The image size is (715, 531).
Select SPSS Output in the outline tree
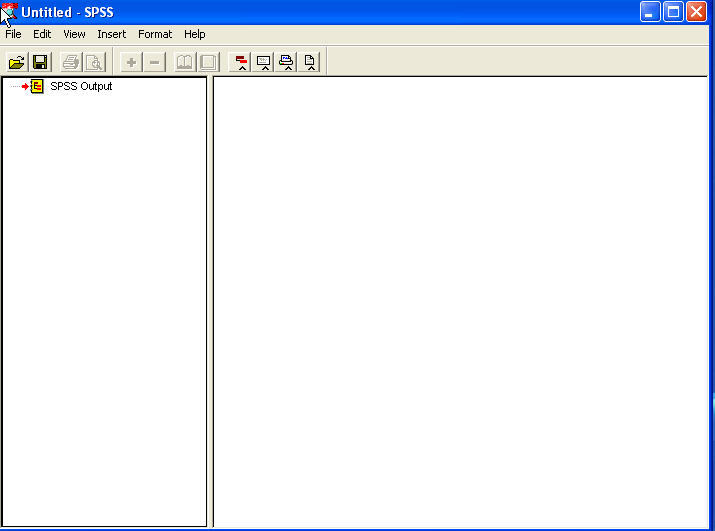tap(81, 87)
